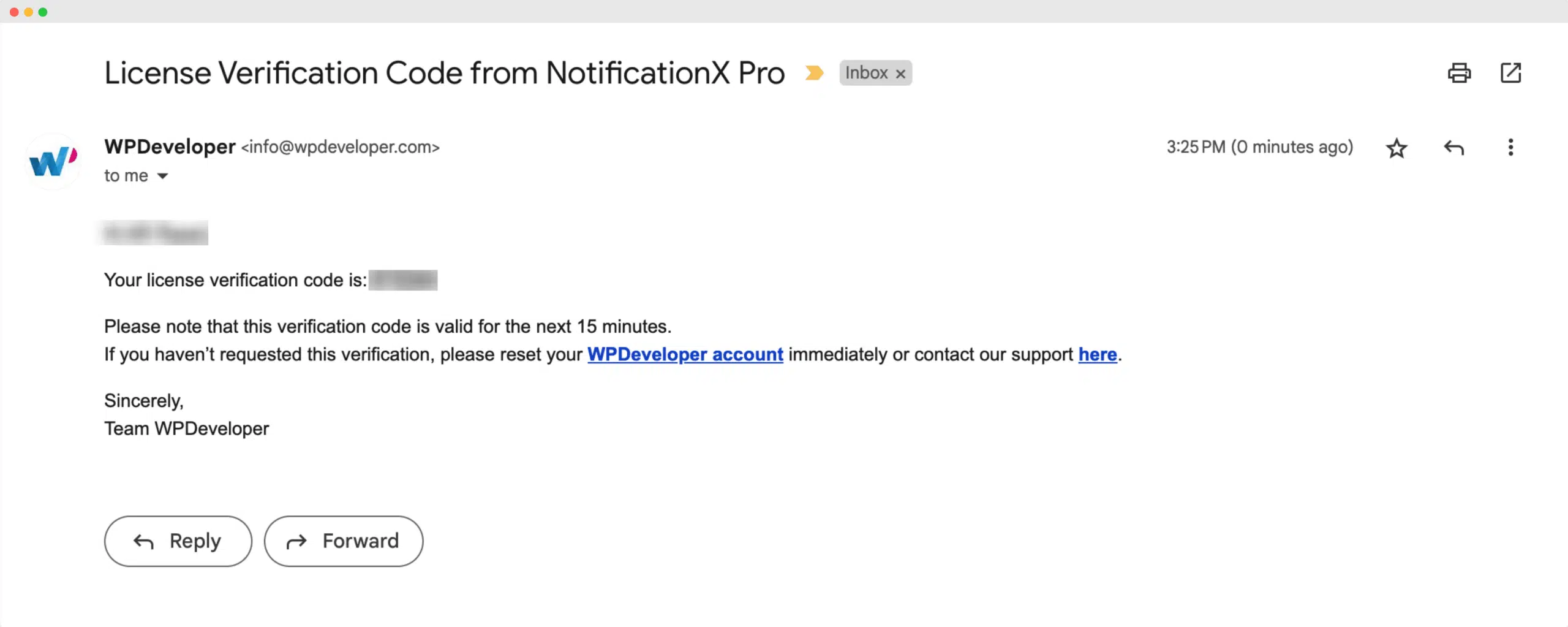Maximize the window with the green button
Image resolution: width=1568 pixels, height=627 pixels.
[x=43, y=12]
